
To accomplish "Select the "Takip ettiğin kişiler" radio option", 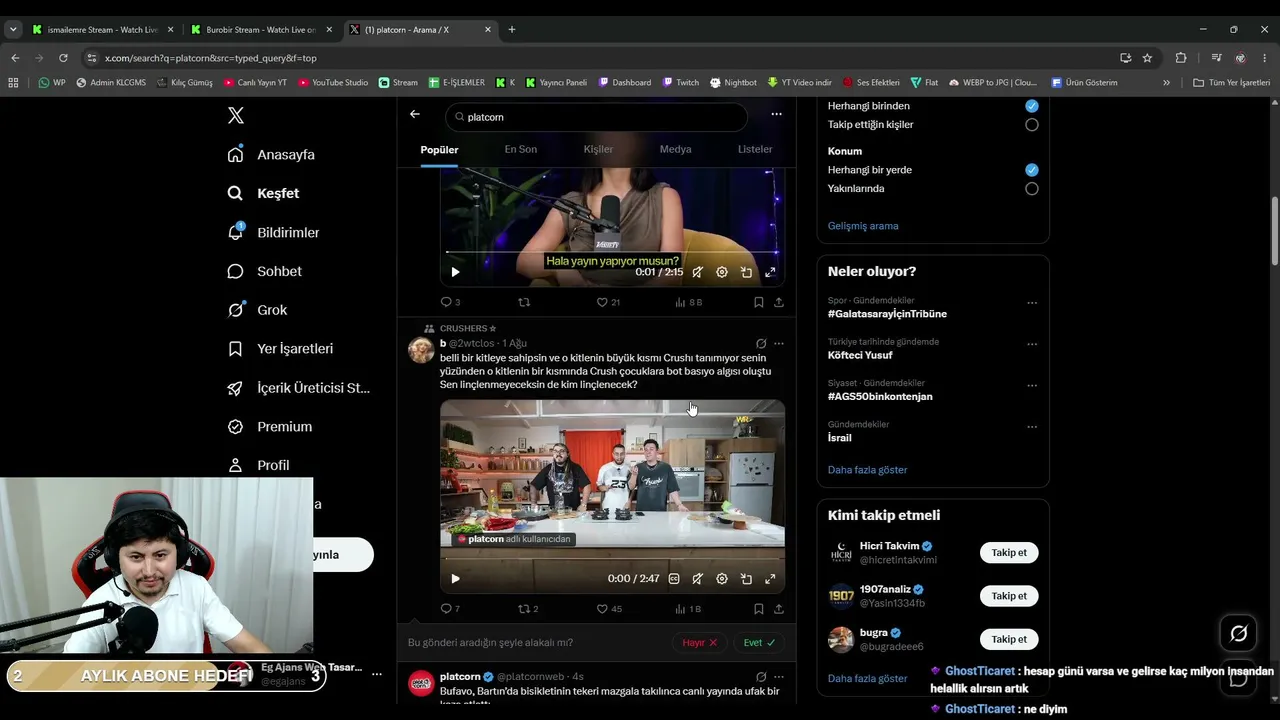I will click(x=1032, y=125).
